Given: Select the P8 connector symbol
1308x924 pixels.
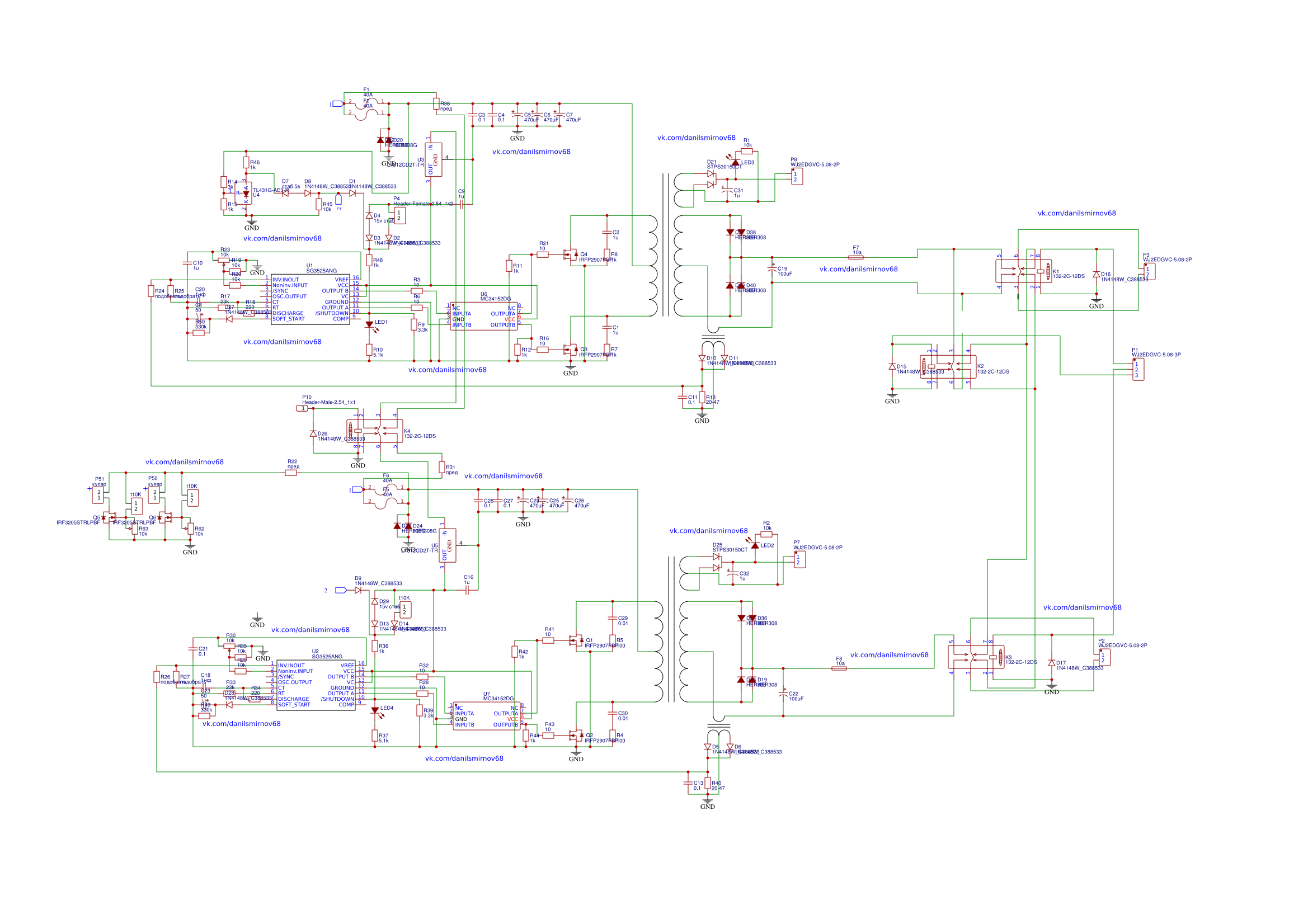Looking at the screenshot, I should (798, 177).
